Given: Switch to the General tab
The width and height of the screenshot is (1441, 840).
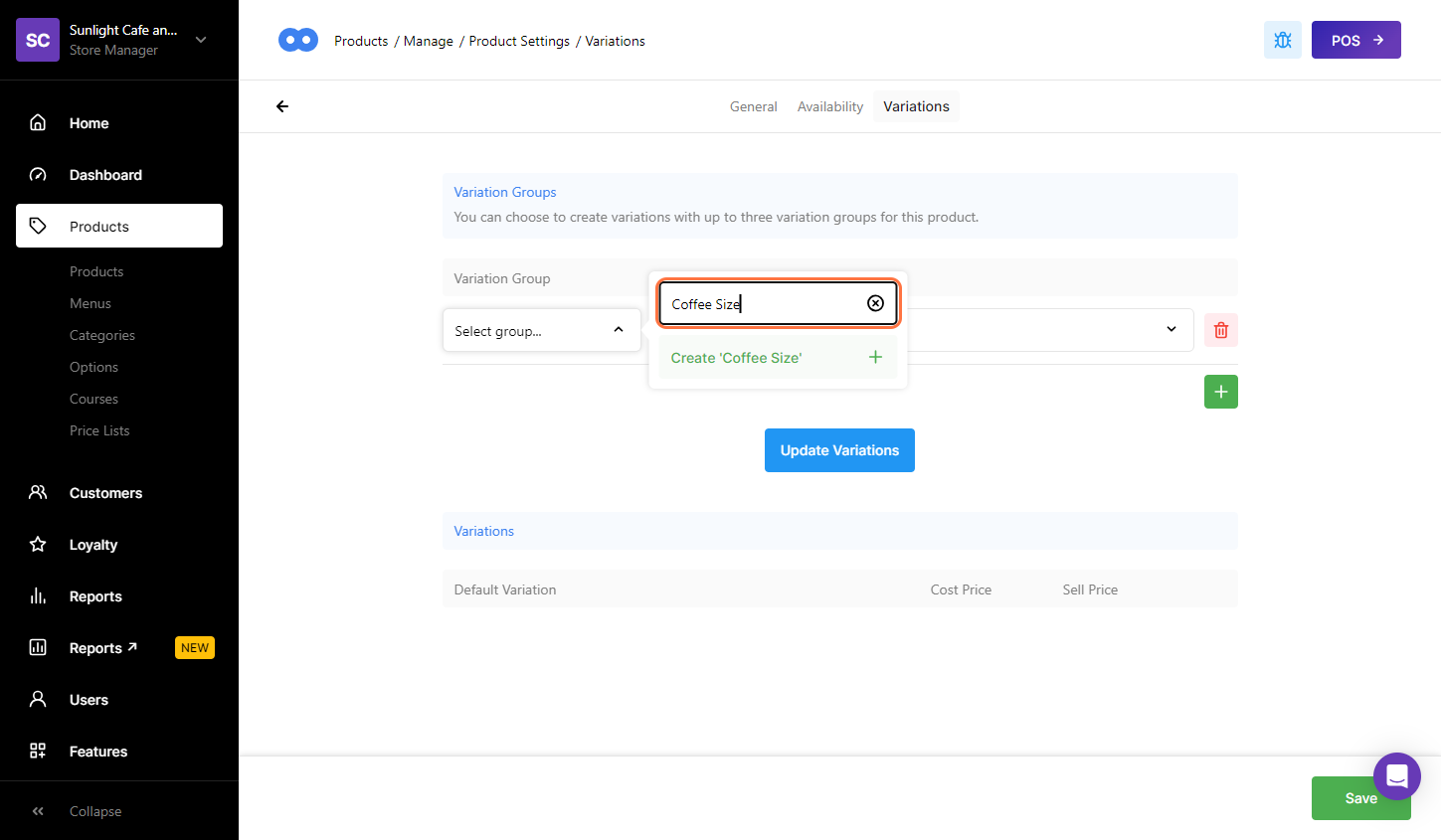Looking at the screenshot, I should coord(753,106).
